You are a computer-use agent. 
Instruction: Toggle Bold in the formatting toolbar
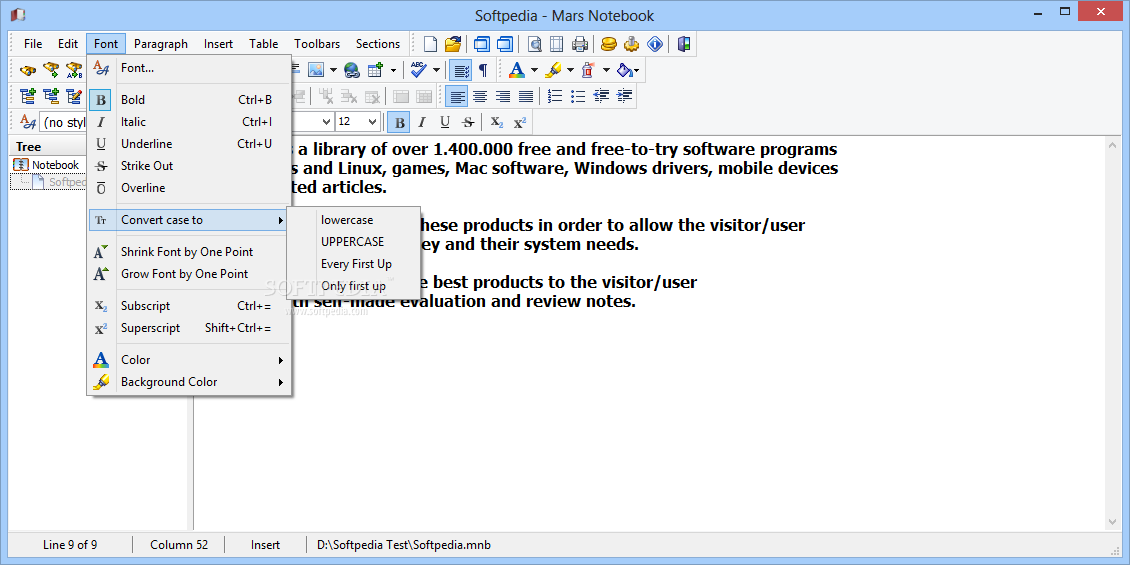[x=399, y=122]
